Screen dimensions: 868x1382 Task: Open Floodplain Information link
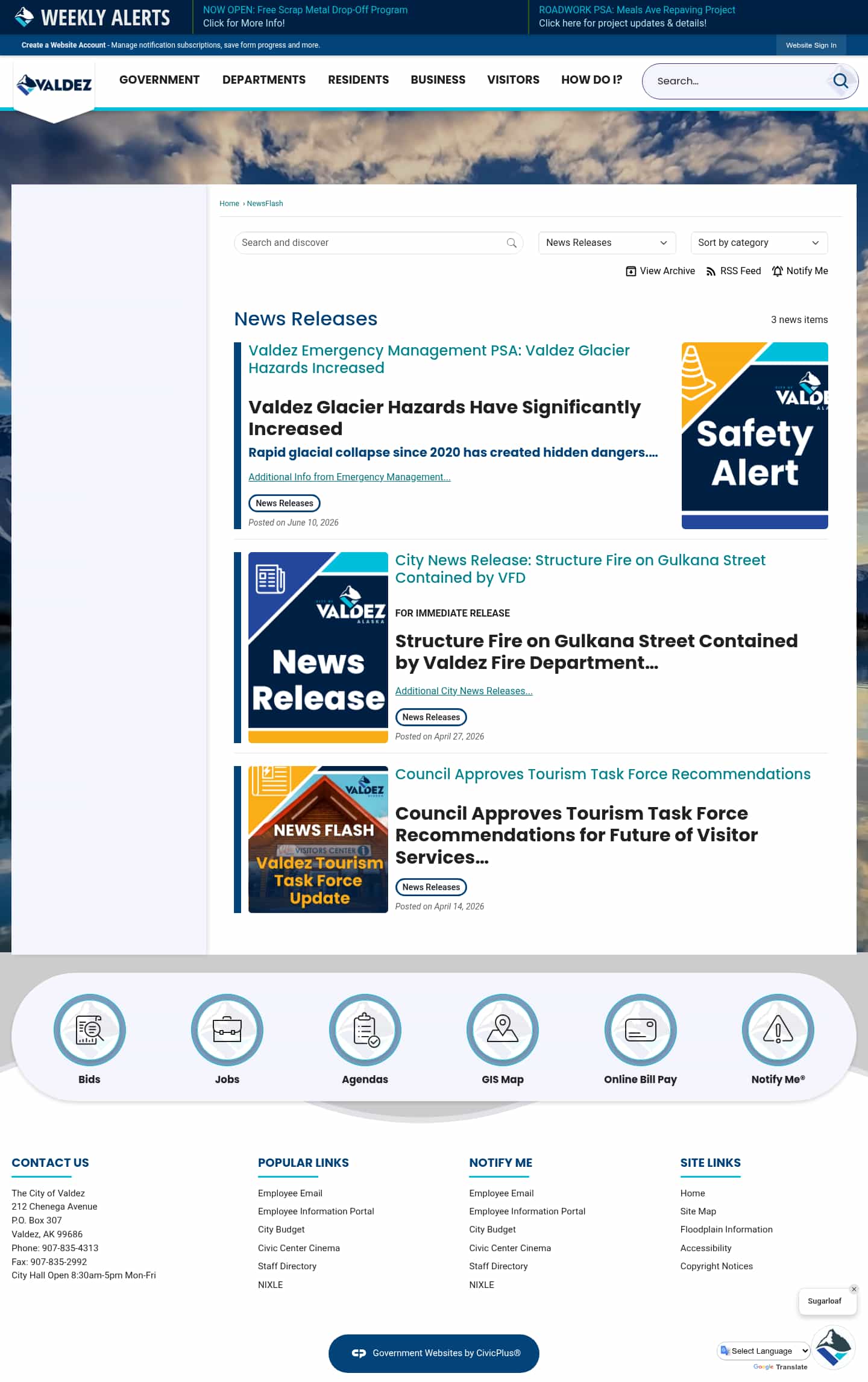point(726,1230)
